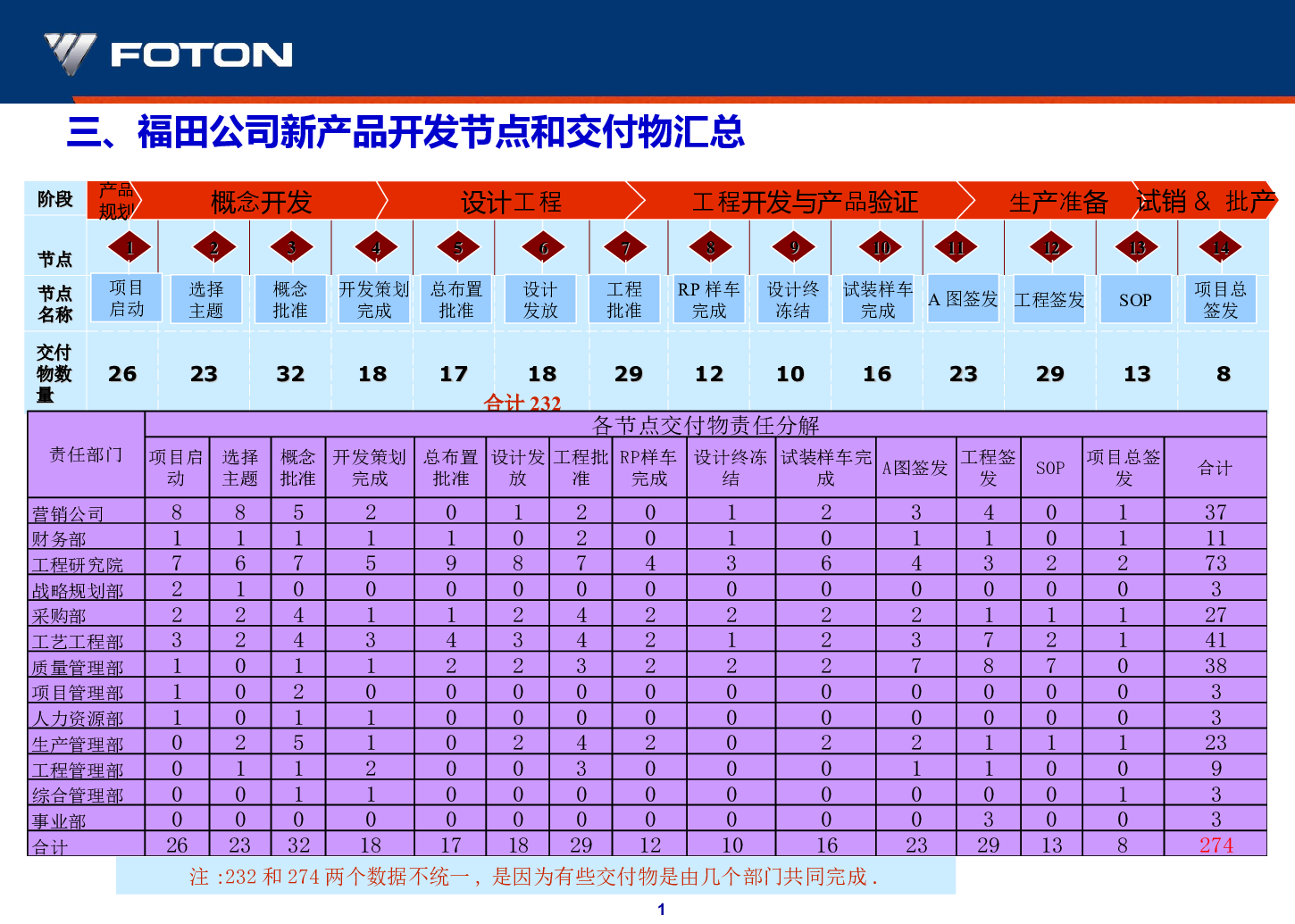Click the note about 232 和 274 数据不统一
This screenshot has height=924, width=1295.
click(x=534, y=877)
